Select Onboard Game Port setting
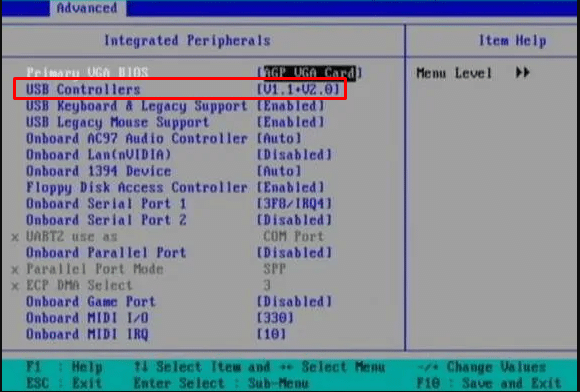Viewport: 580px width, 392px height. 91,302
